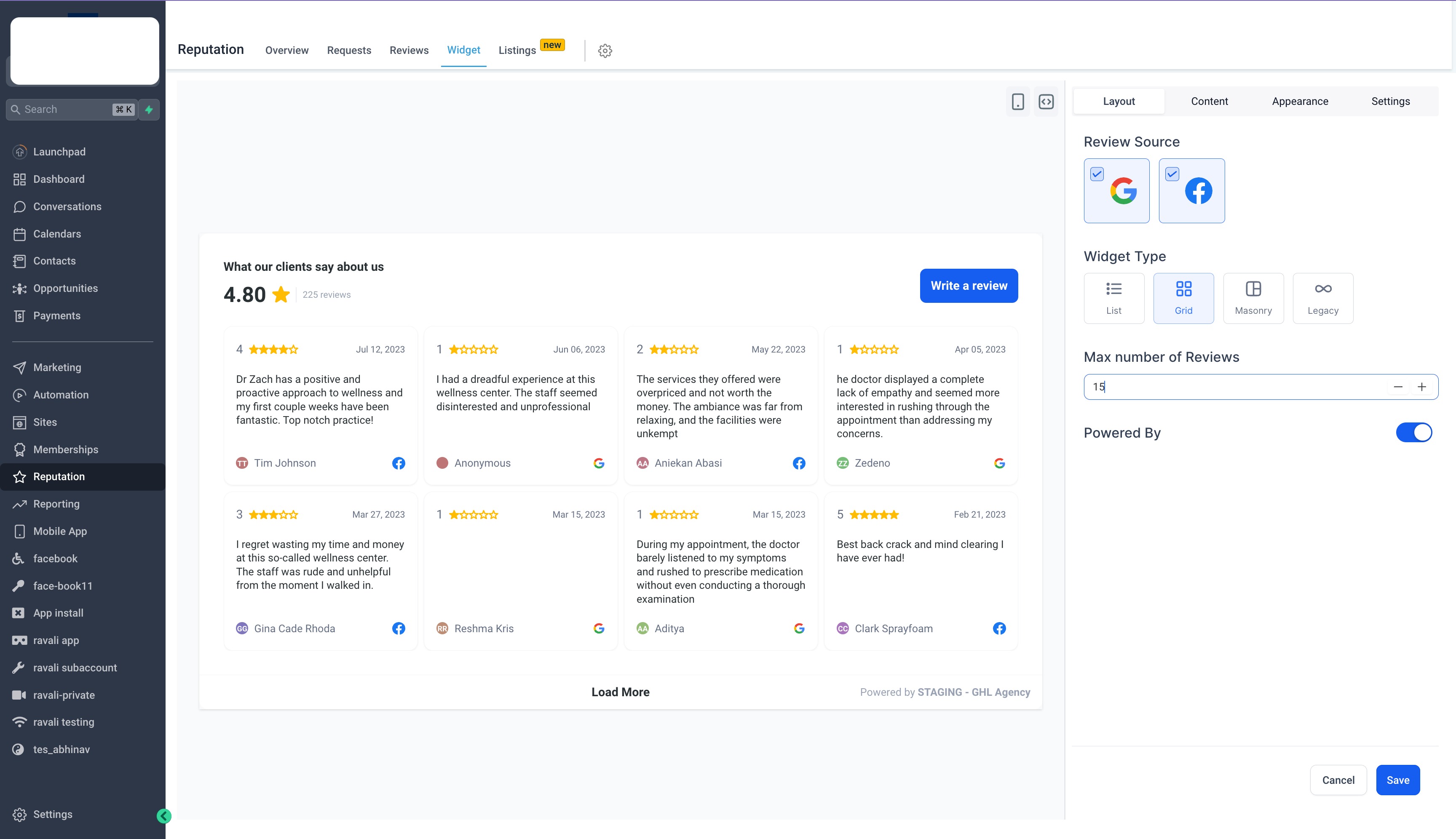Switch to the Appearance tab
This screenshot has width=1456, height=839.
click(1299, 102)
